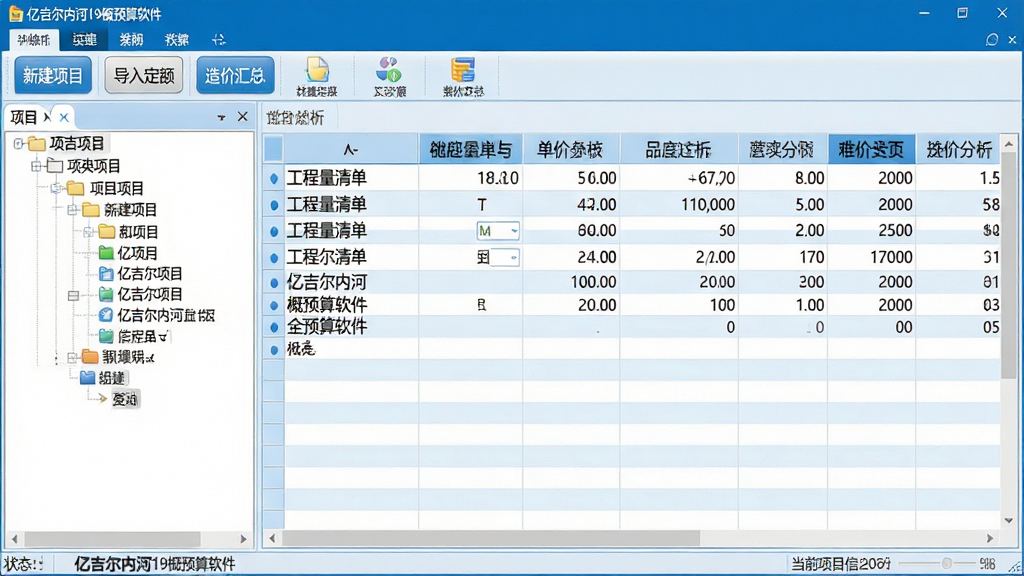
Task: Select the blue folder icon near tree bottom
Action: [x=88, y=377]
